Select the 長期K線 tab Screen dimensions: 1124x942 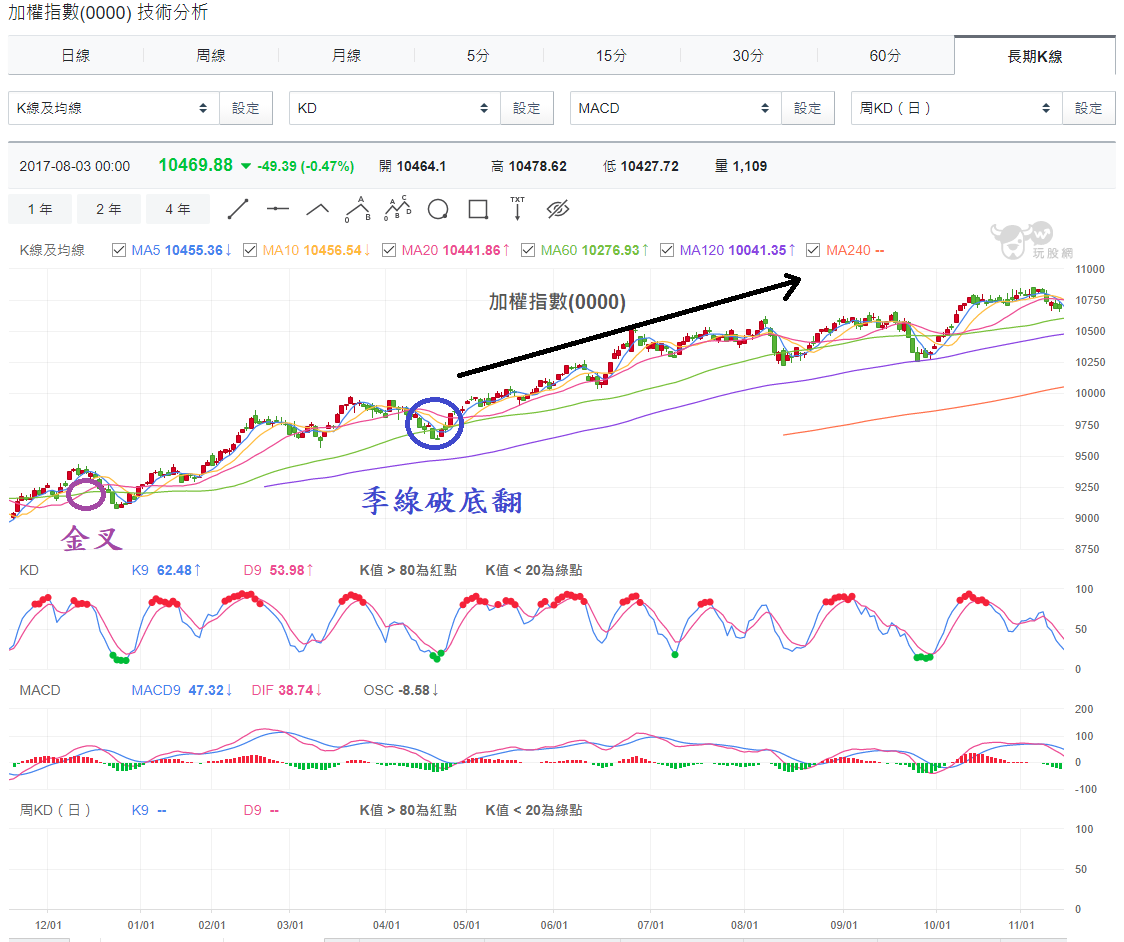point(1035,57)
